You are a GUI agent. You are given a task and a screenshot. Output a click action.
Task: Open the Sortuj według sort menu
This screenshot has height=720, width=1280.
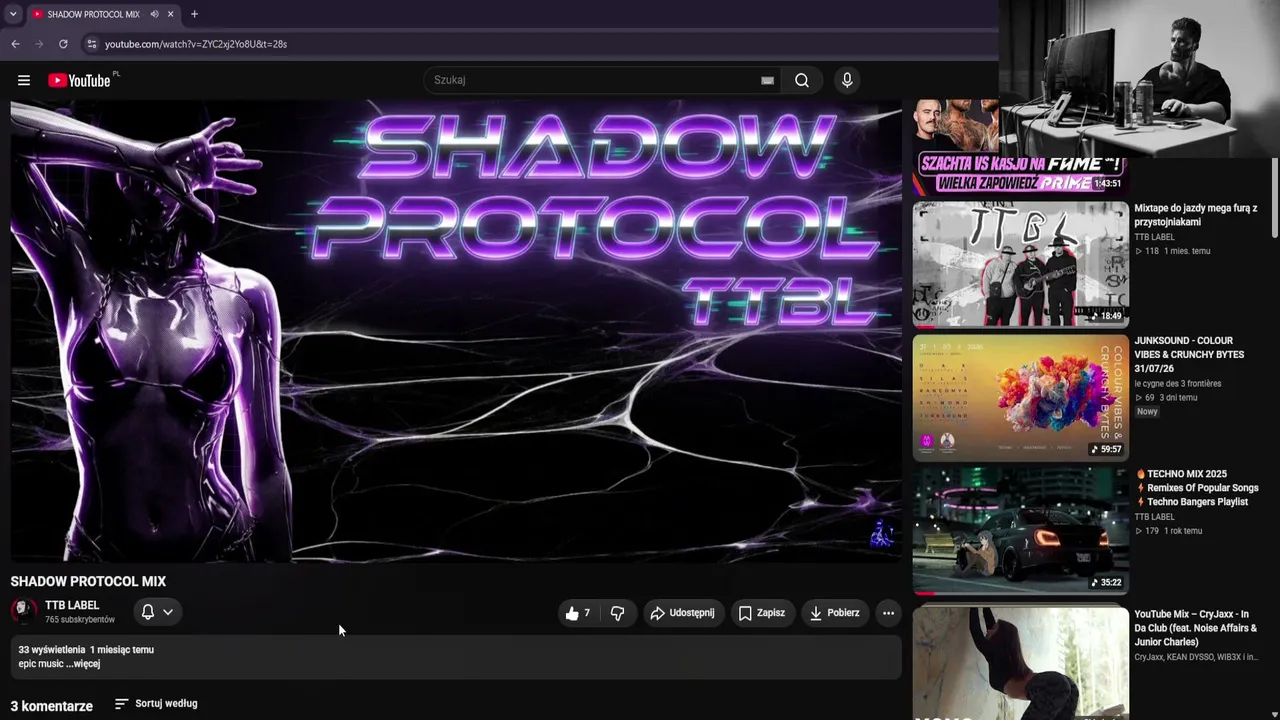tap(156, 704)
